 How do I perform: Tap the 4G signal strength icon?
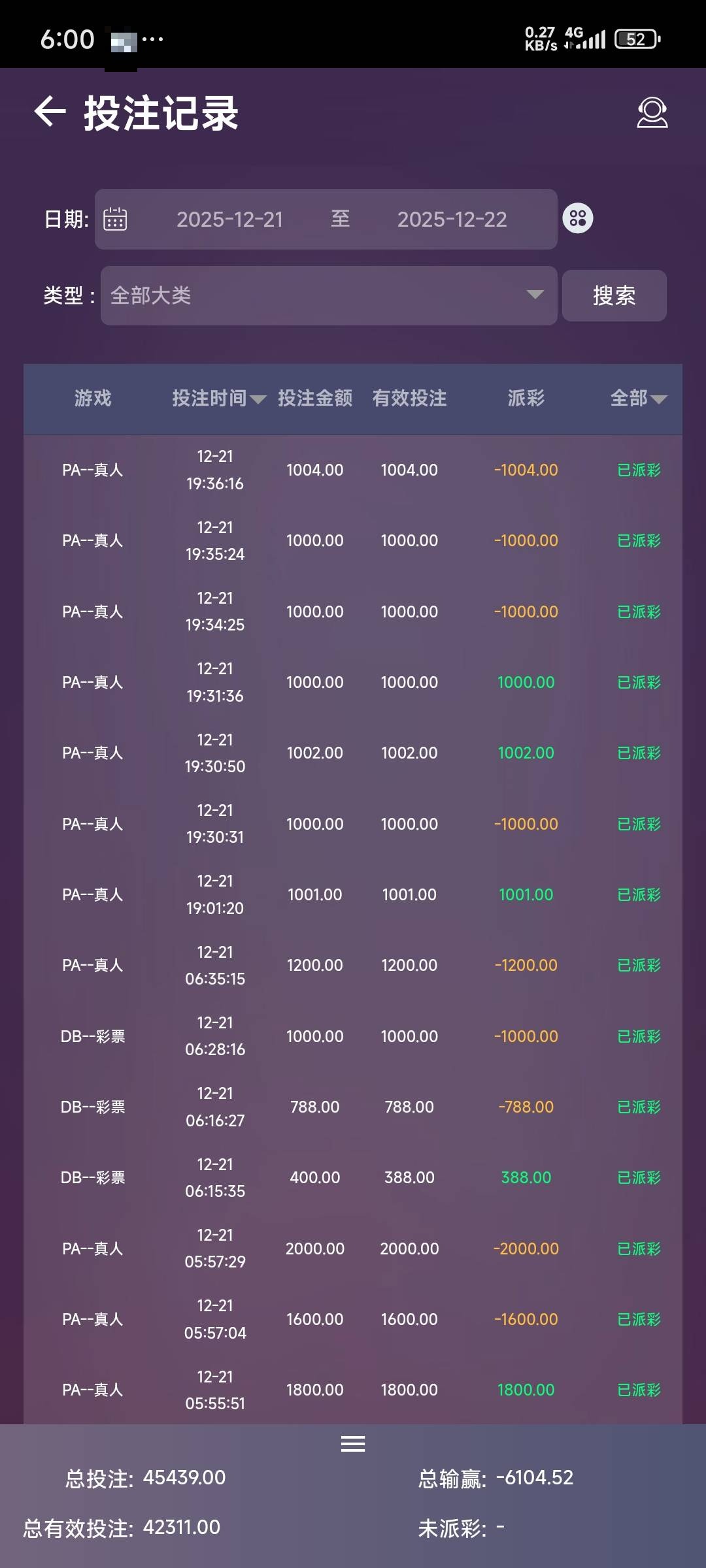point(586,39)
